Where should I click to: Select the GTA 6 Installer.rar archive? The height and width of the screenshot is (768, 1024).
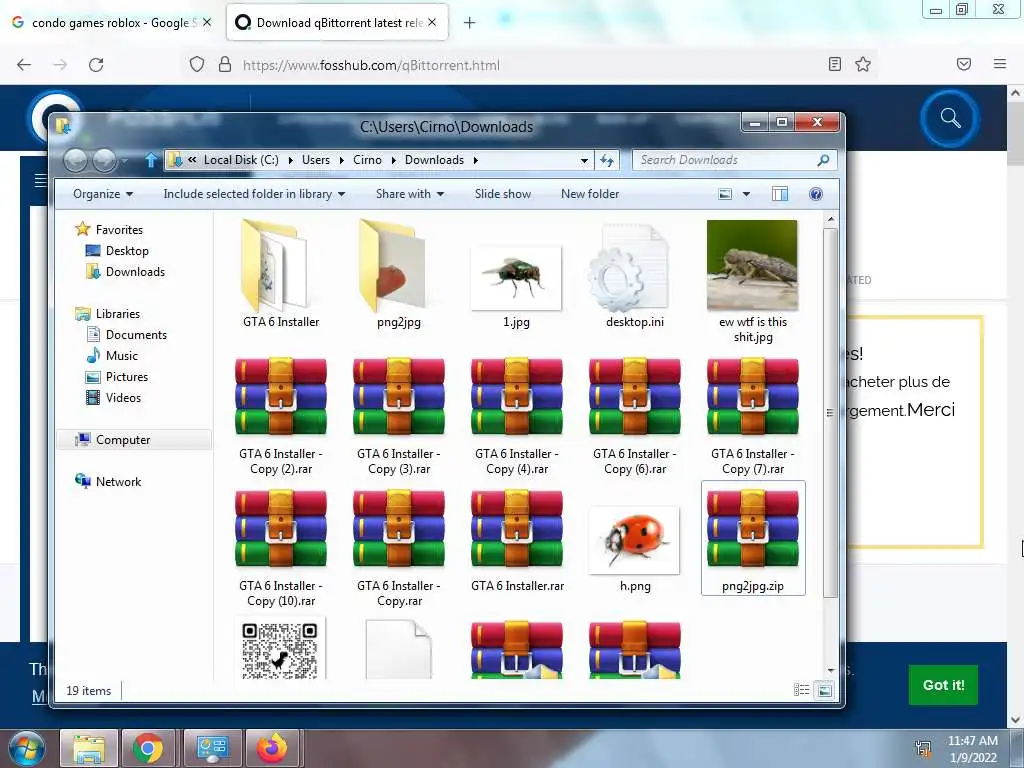click(517, 528)
